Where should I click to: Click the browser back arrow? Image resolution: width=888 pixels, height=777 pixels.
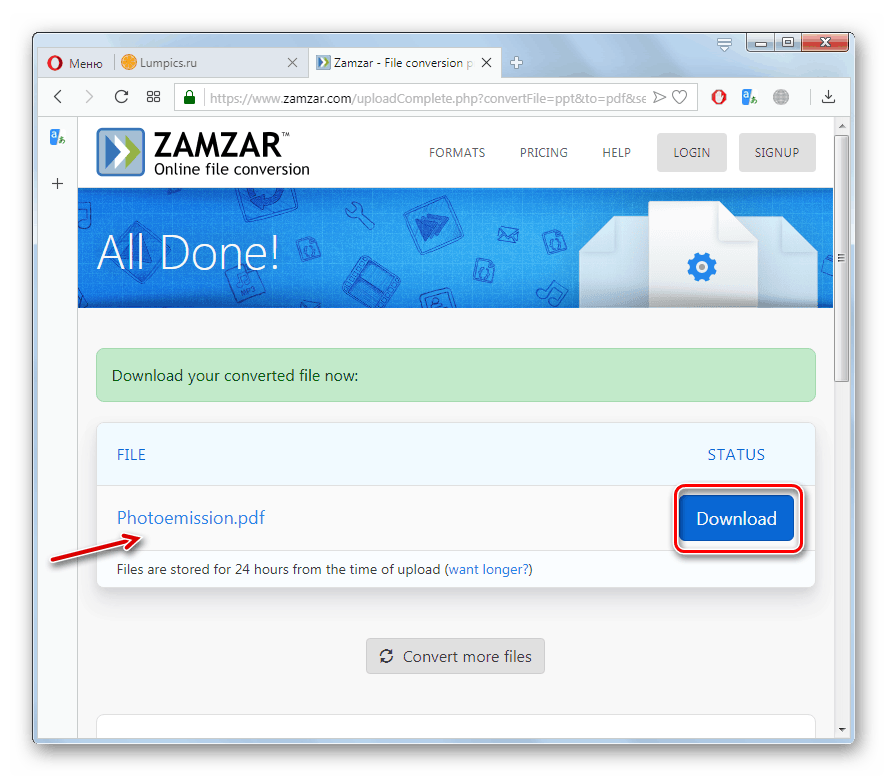pyautogui.click(x=58, y=97)
